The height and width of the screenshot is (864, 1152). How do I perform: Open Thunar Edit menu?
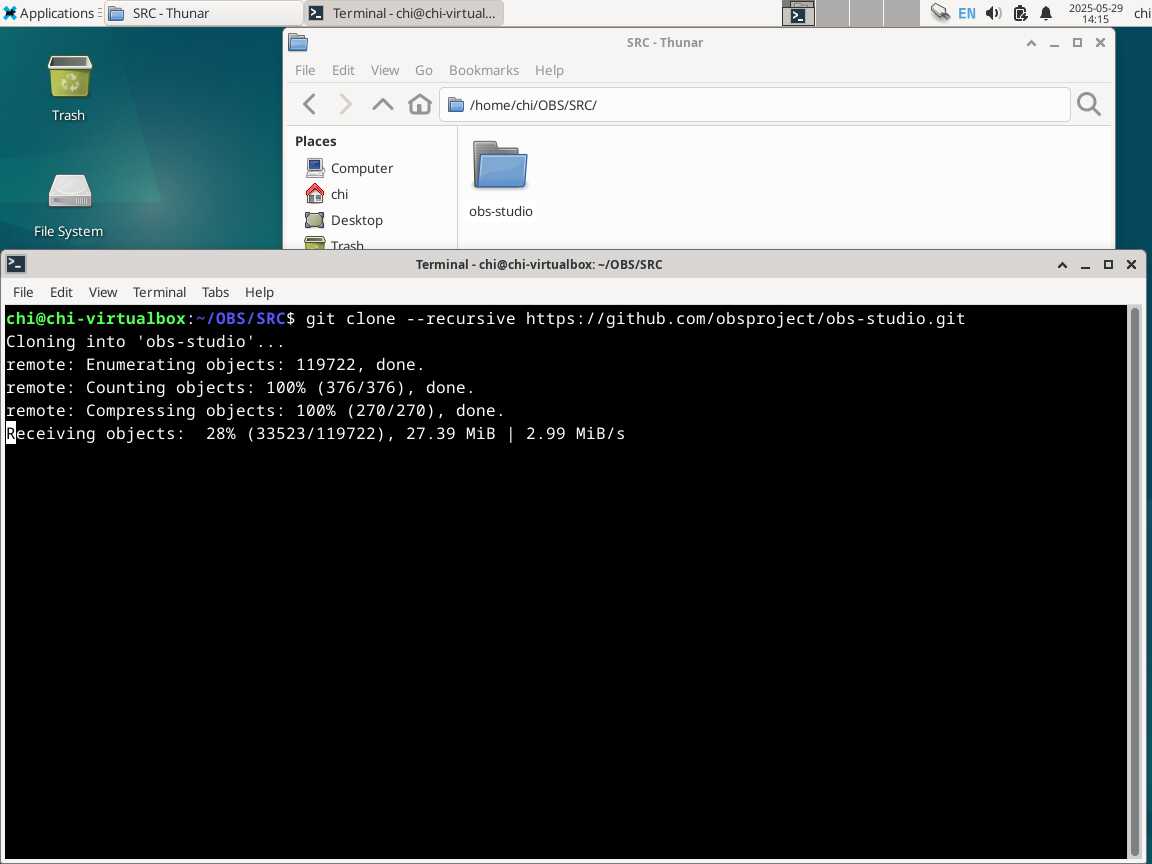click(x=343, y=70)
